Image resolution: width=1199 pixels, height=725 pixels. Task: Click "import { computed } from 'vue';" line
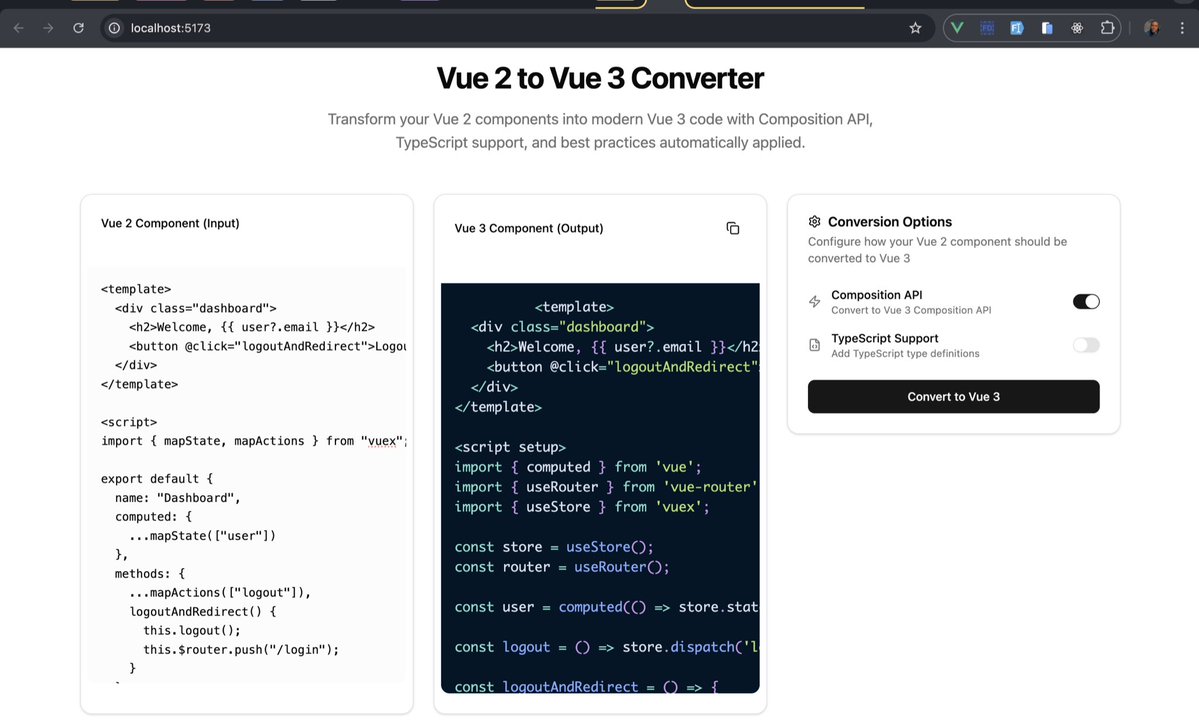click(x=578, y=467)
